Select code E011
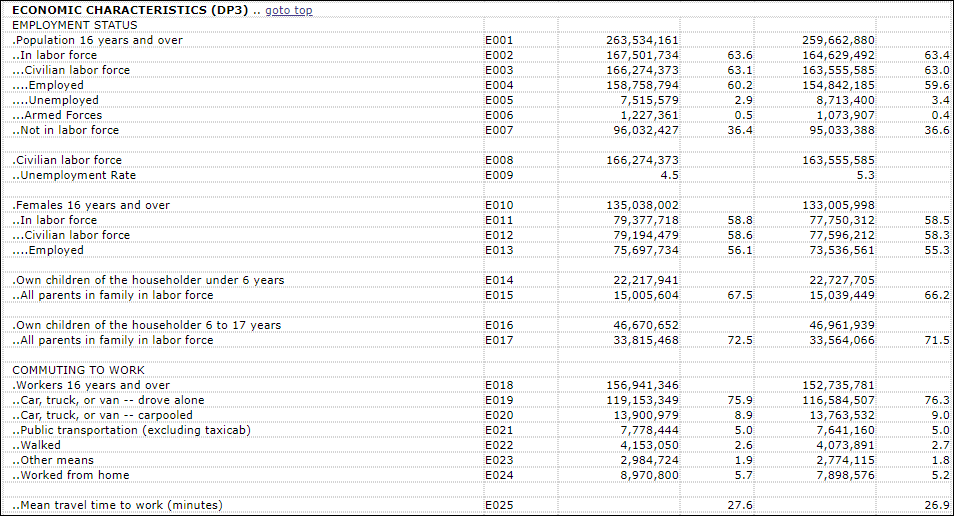This screenshot has height=516, width=954. [x=499, y=220]
